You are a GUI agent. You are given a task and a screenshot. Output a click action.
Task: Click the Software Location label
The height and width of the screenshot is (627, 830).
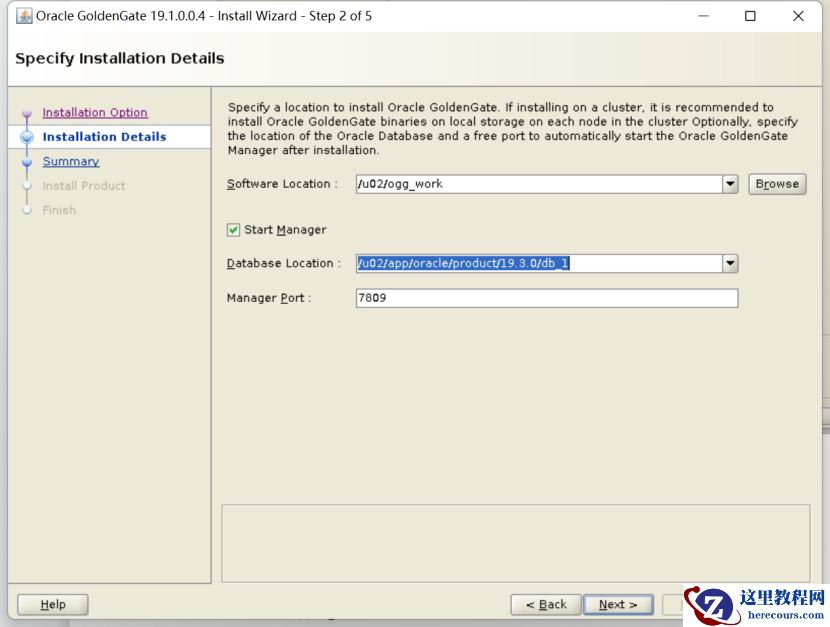click(282, 184)
